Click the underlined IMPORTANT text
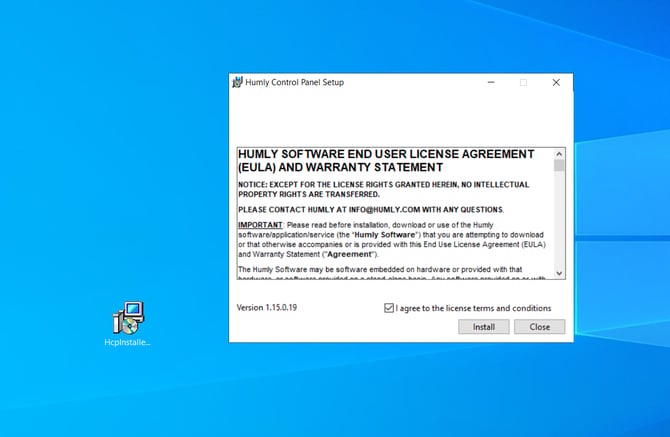The image size is (670, 437). coord(260,225)
